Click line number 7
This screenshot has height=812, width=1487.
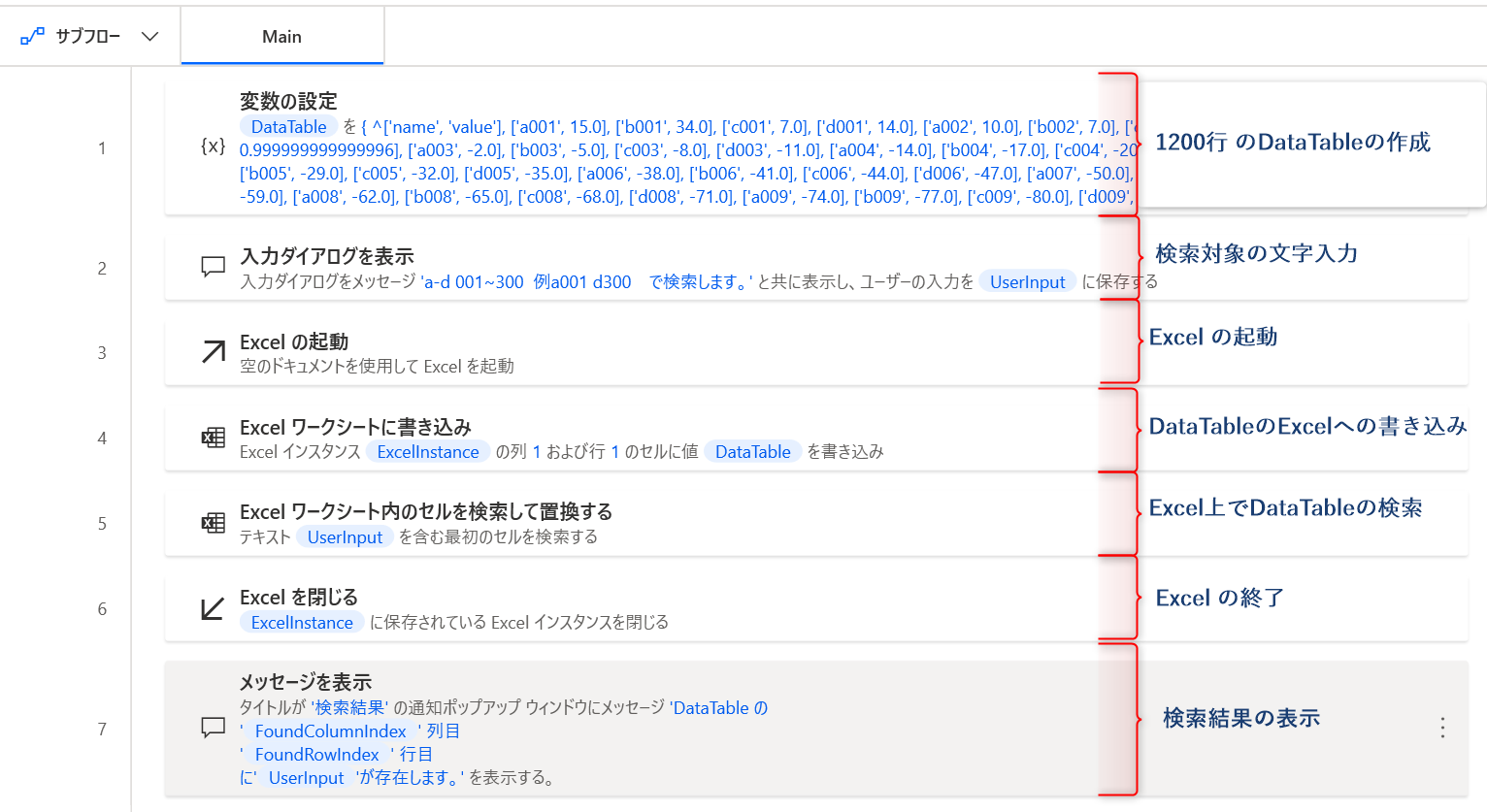tap(102, 730)
